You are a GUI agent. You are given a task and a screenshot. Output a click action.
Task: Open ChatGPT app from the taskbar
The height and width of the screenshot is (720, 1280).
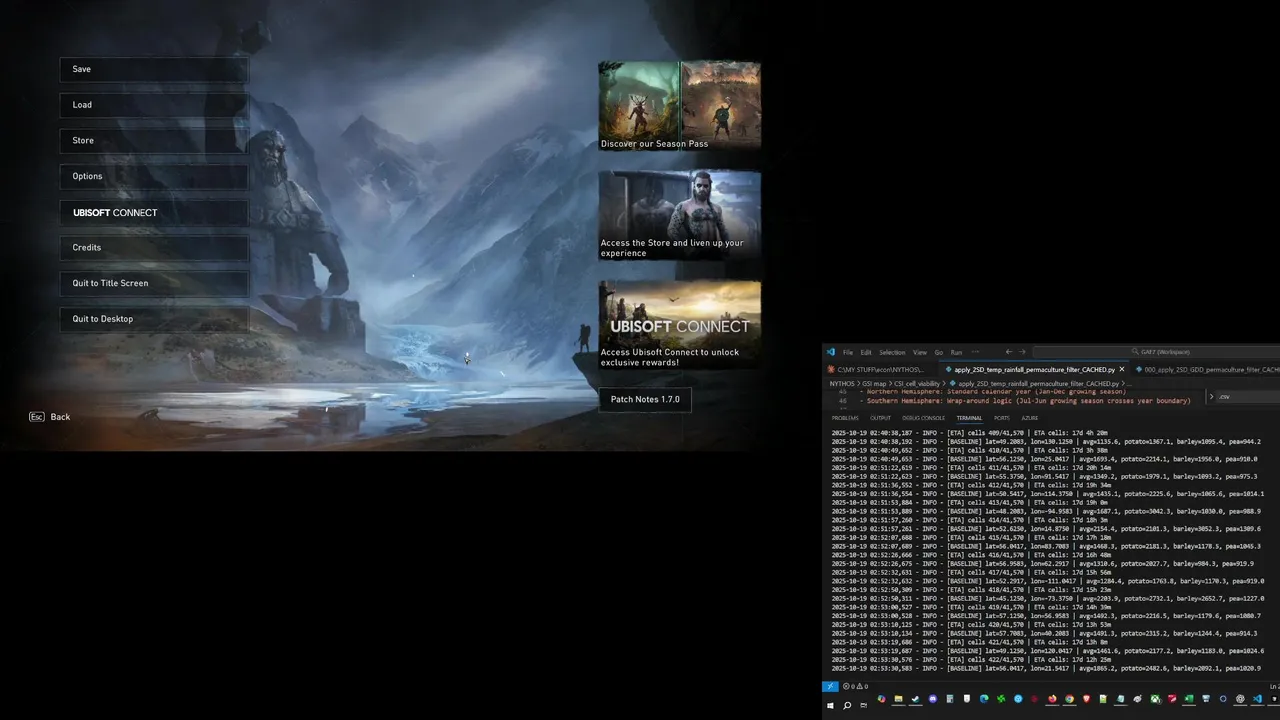[x=1239, y=699]
